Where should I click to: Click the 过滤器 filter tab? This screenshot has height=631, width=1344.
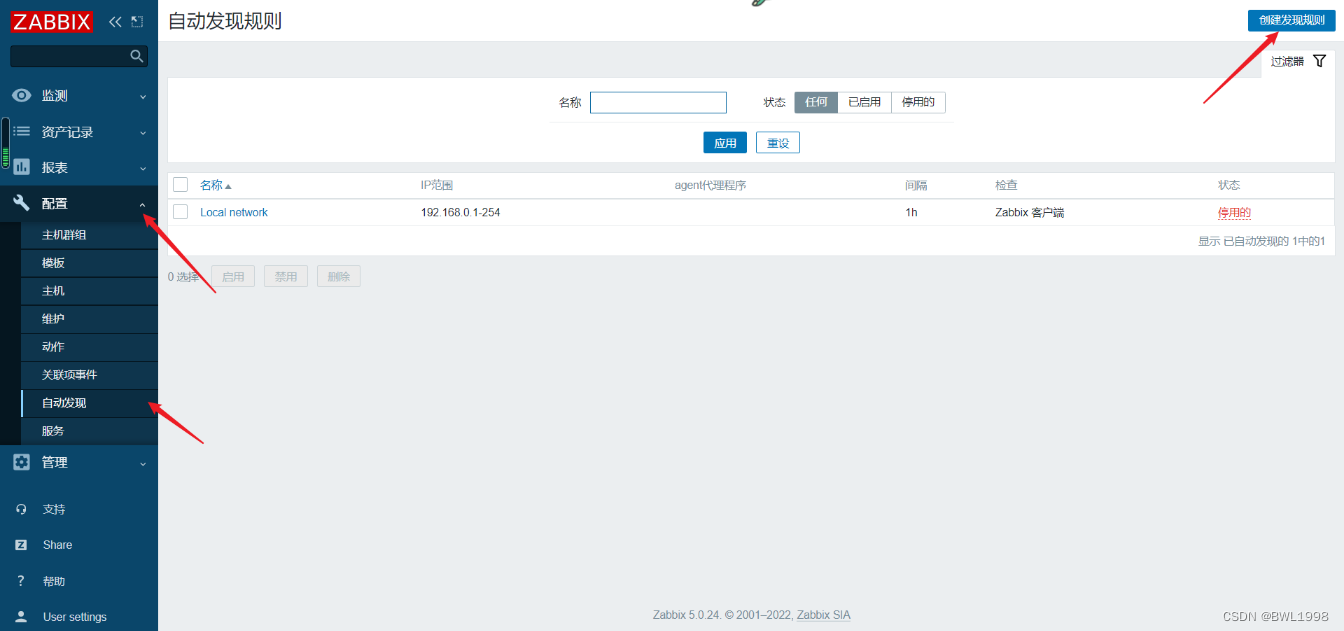click(1298, 61)
